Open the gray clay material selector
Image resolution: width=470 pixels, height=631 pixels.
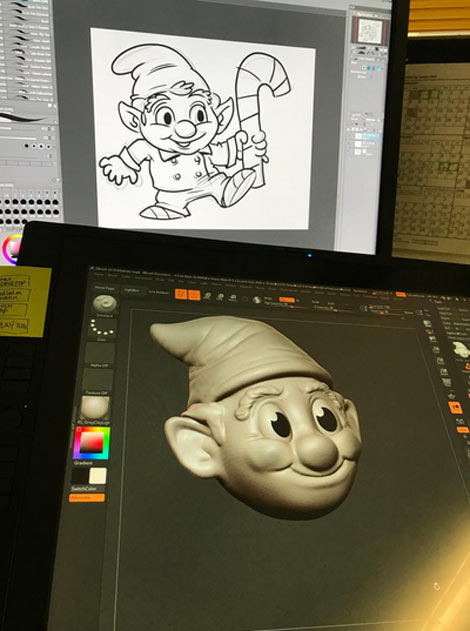pos(95,408)
